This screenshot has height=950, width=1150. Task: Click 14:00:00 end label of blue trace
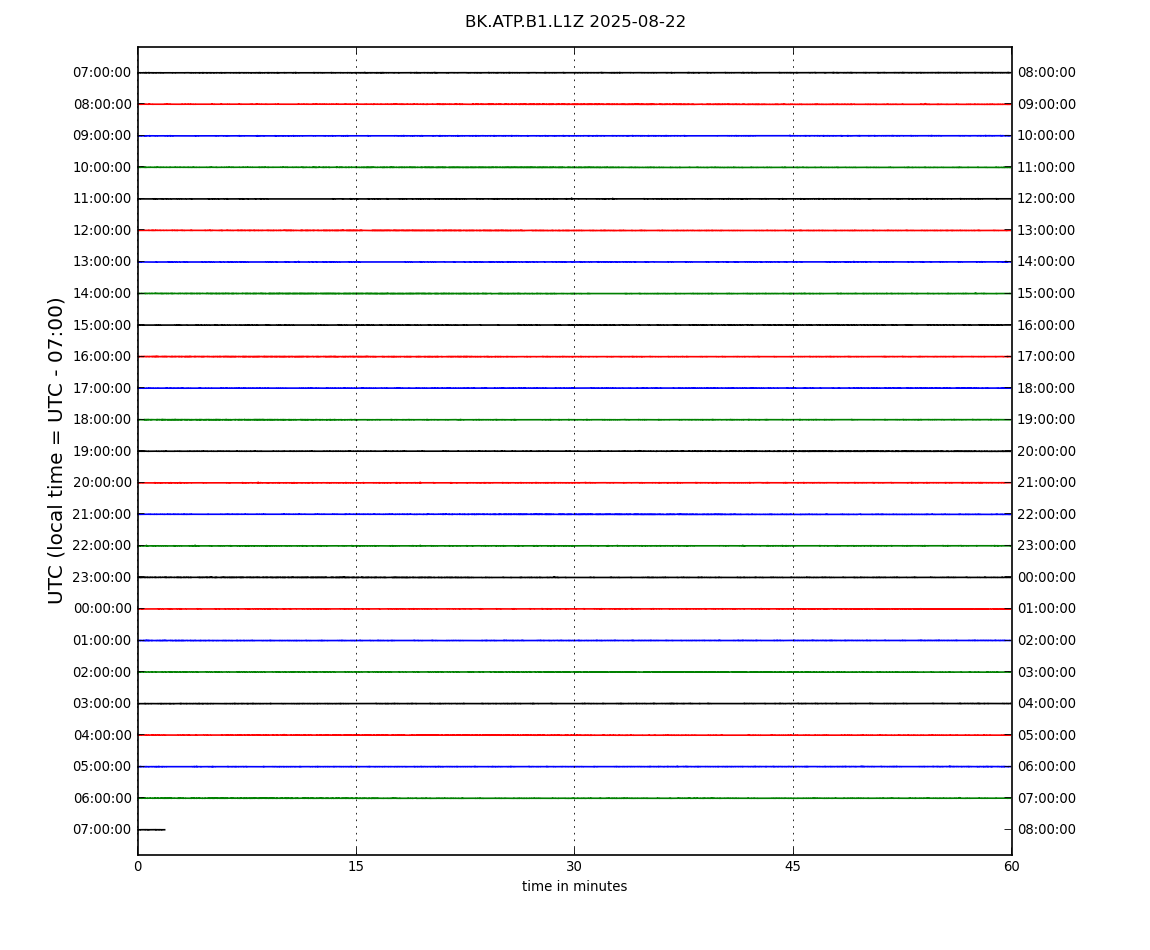[x=1047, y=262]
